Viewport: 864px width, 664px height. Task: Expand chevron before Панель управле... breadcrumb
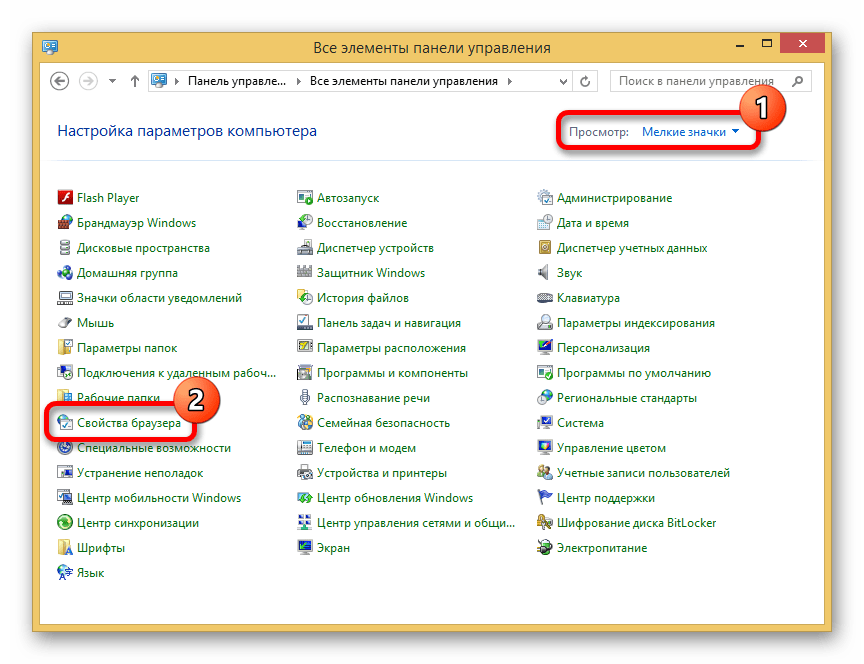tap(177, 82)
